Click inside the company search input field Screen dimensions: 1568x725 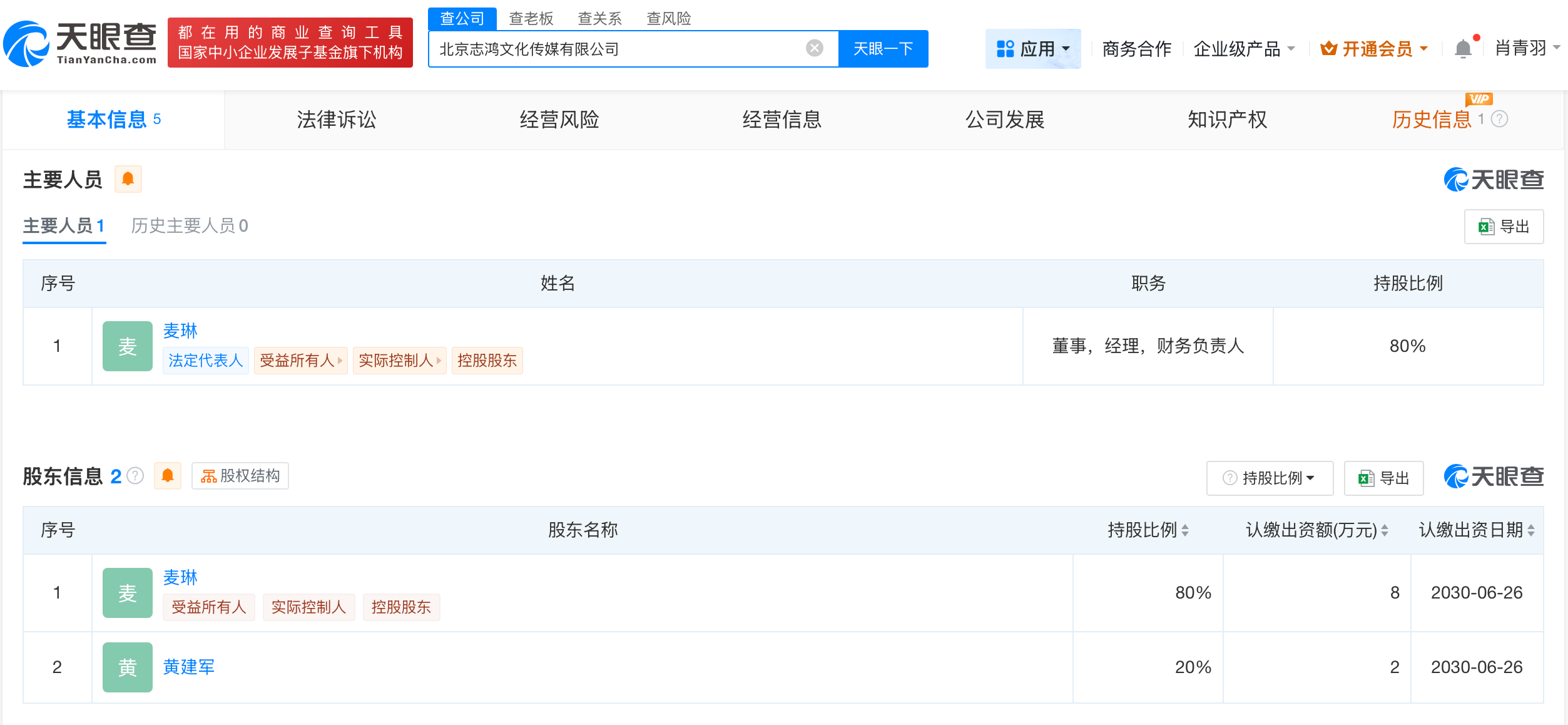pos(626,48)
